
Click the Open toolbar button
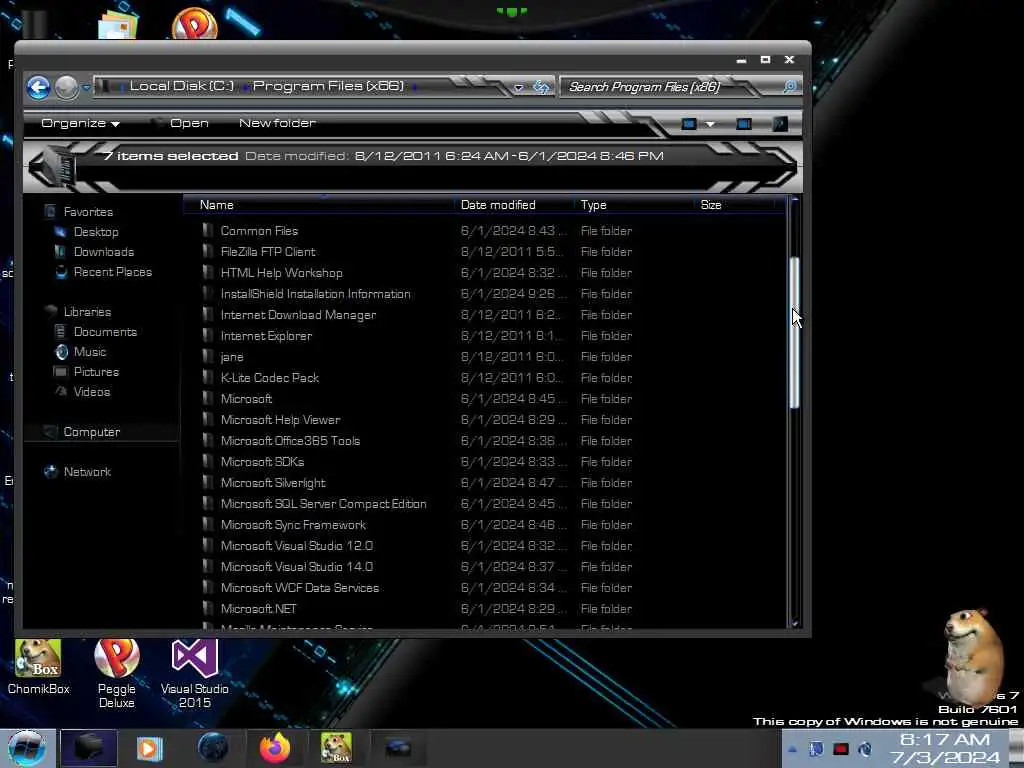[x=189, y=123]
